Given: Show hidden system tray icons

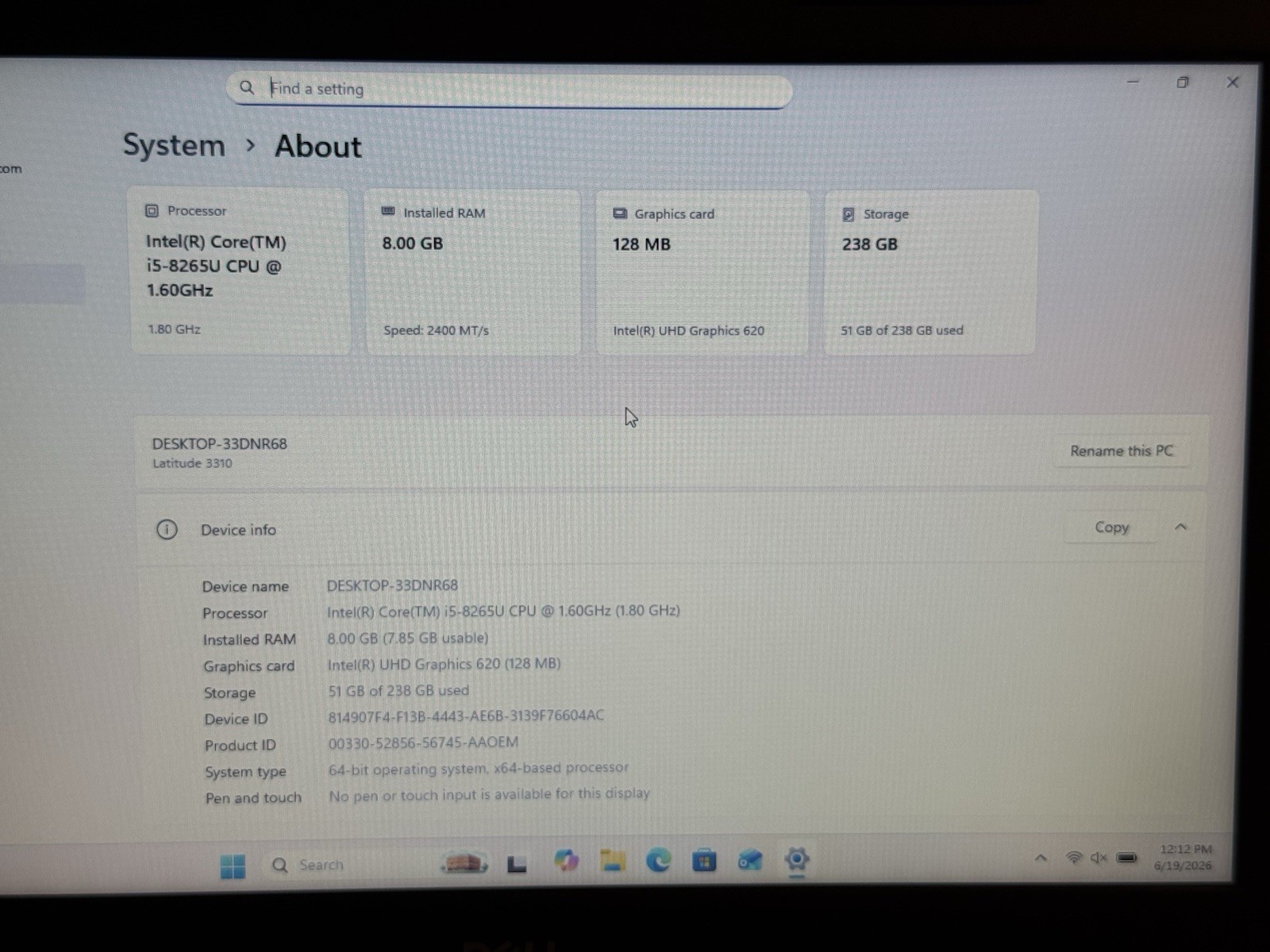Looking at the screenshot, I should 1041,858.
